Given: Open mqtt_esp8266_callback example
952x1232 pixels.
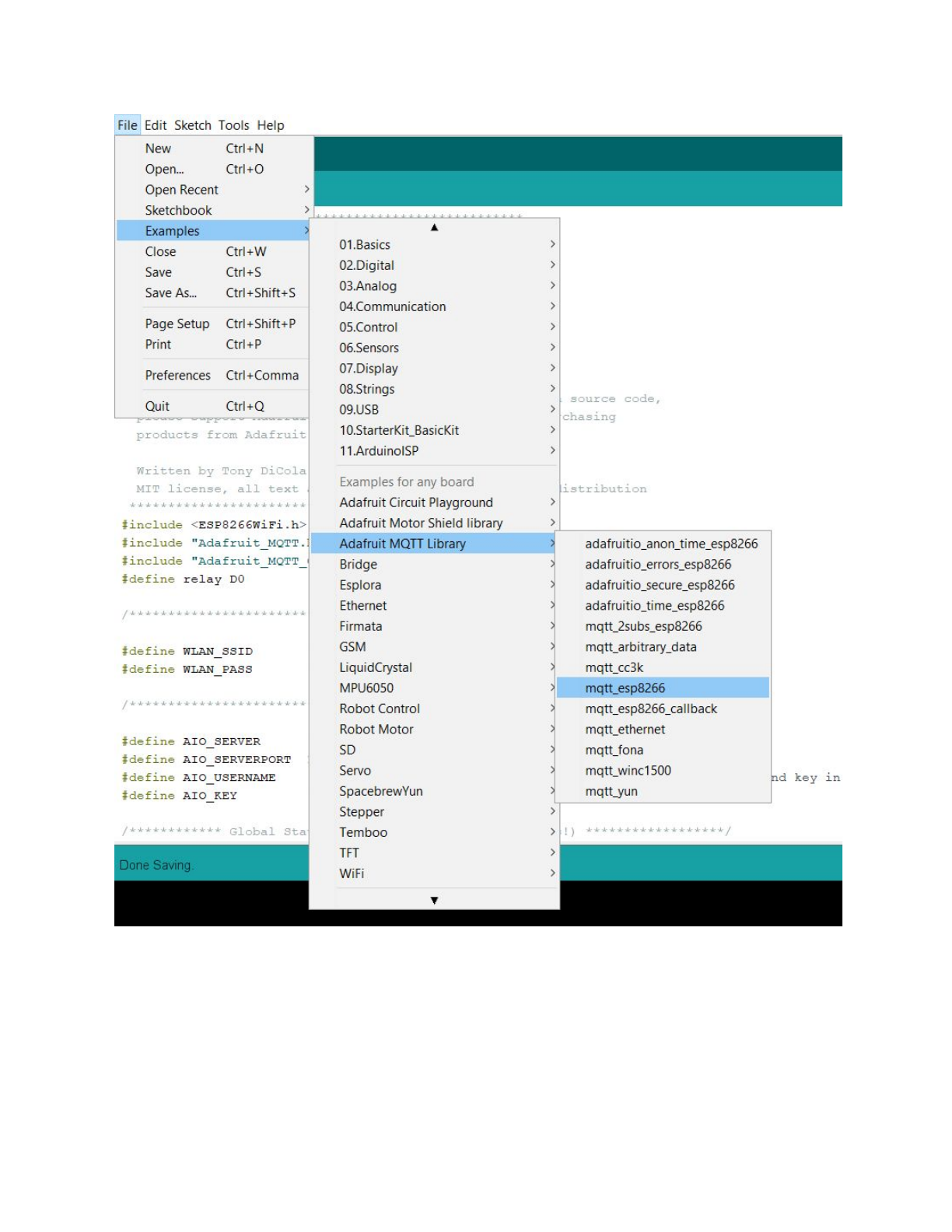Looking at the screenshot, I should (x=663, y=709).
